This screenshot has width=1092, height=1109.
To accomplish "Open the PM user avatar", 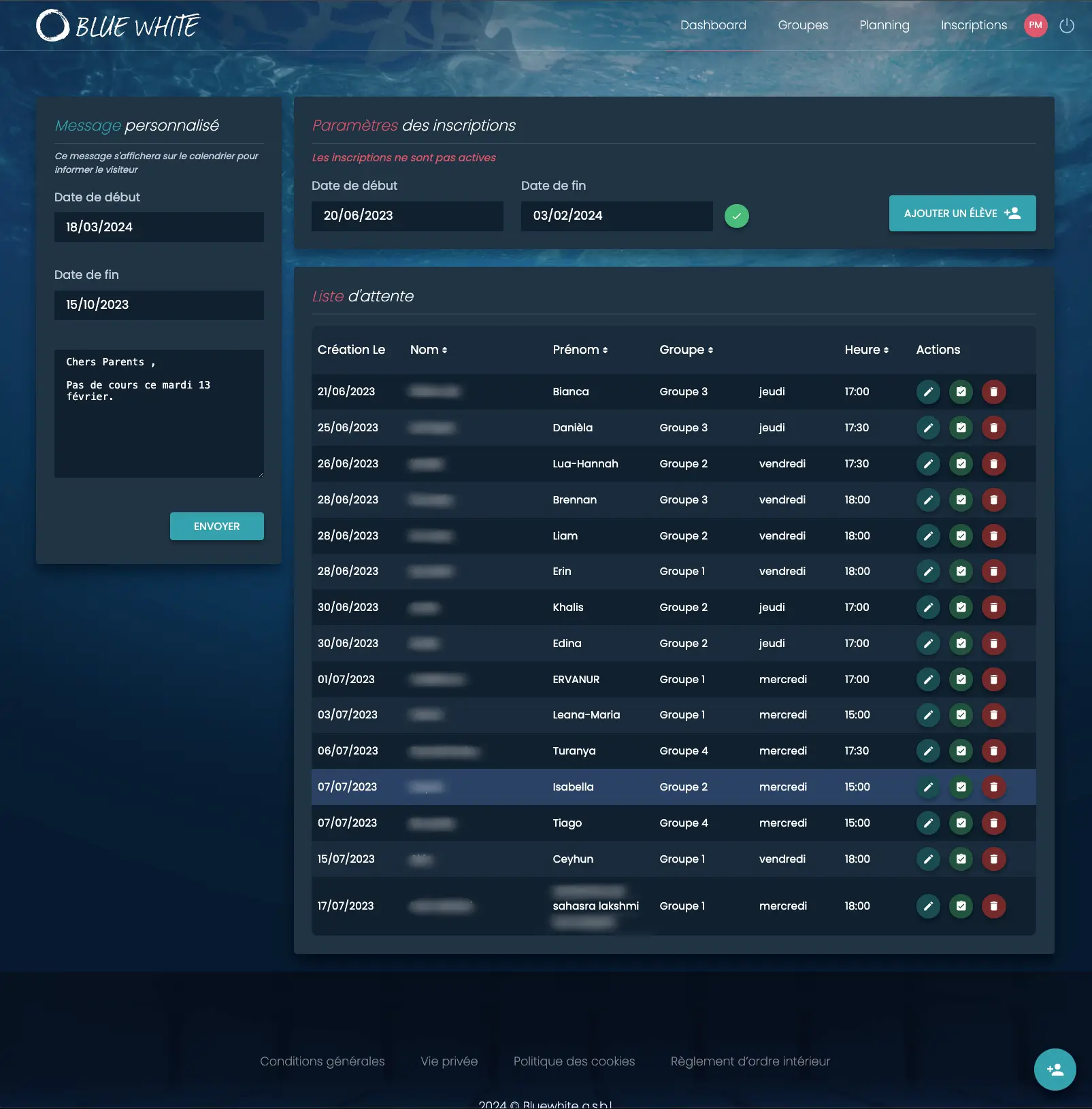I will point(1035,26).
